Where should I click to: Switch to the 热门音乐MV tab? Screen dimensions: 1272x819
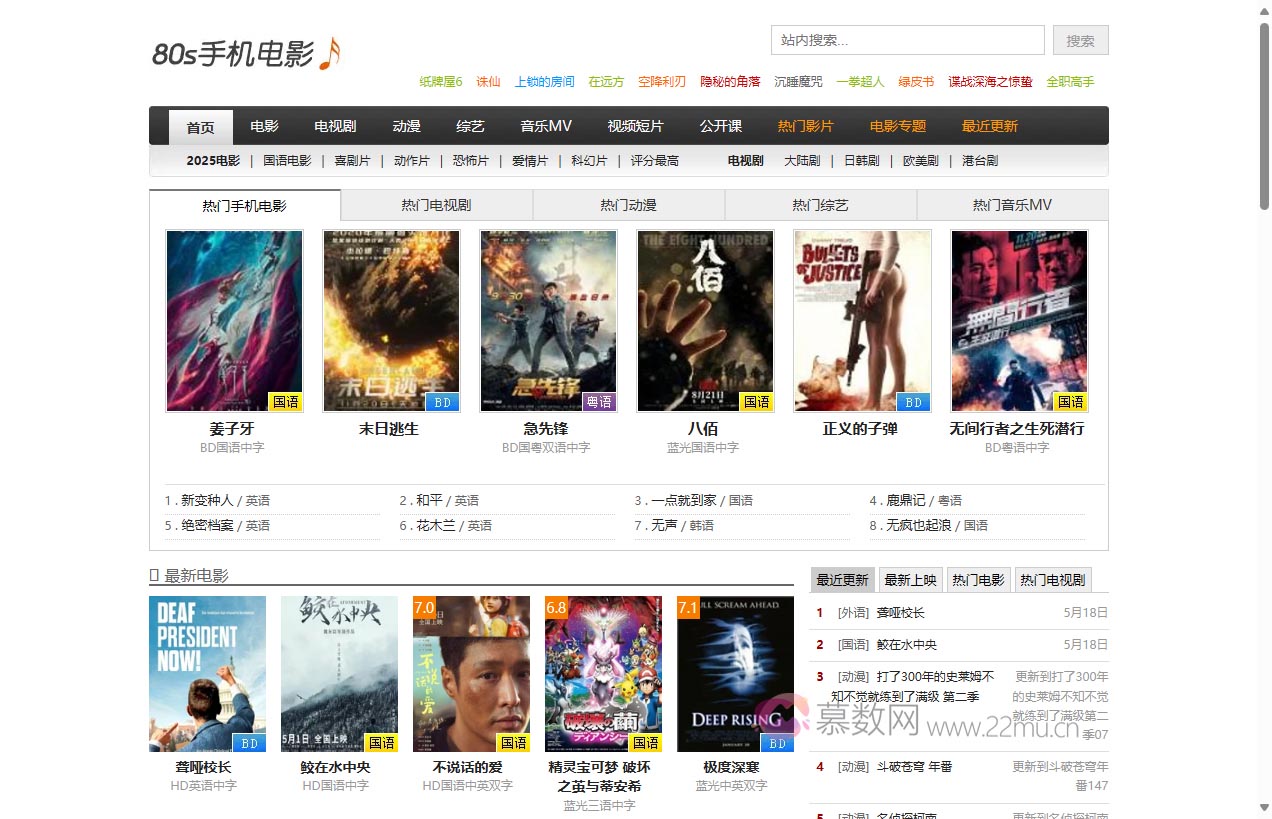pyautogui.click(x=1012, y=205)
